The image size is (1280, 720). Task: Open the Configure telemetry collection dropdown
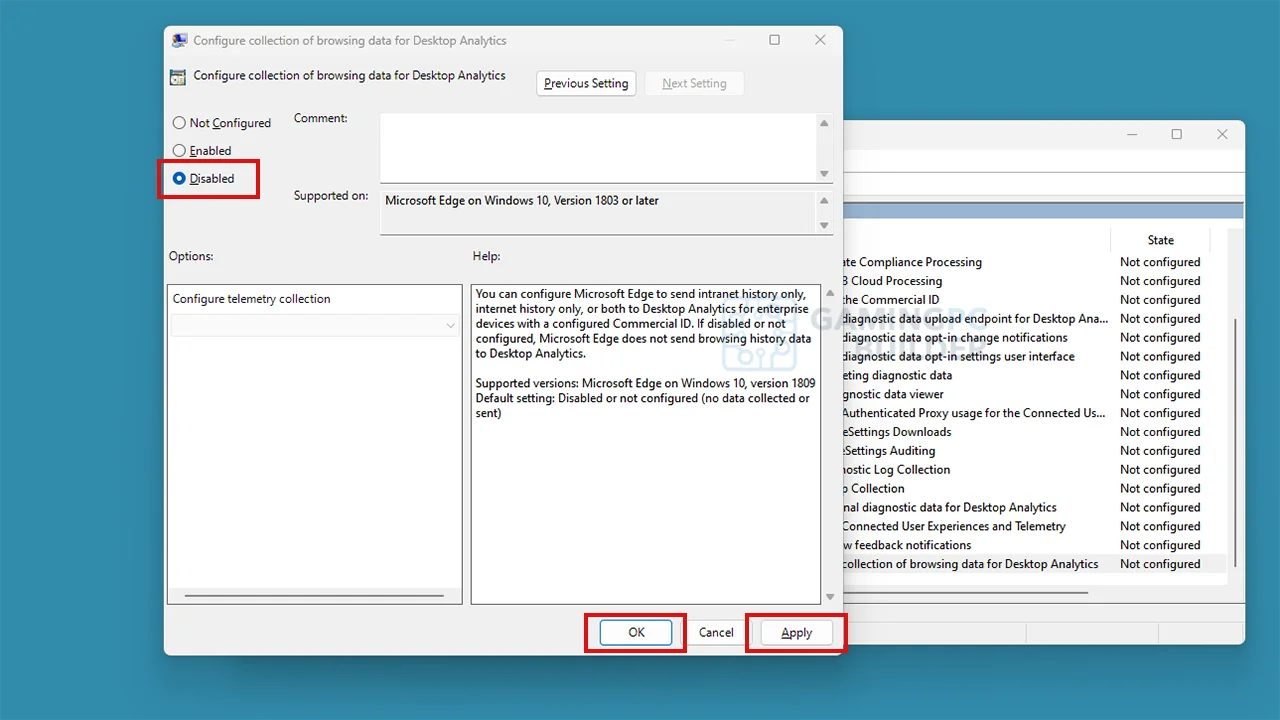pos(315,325)
